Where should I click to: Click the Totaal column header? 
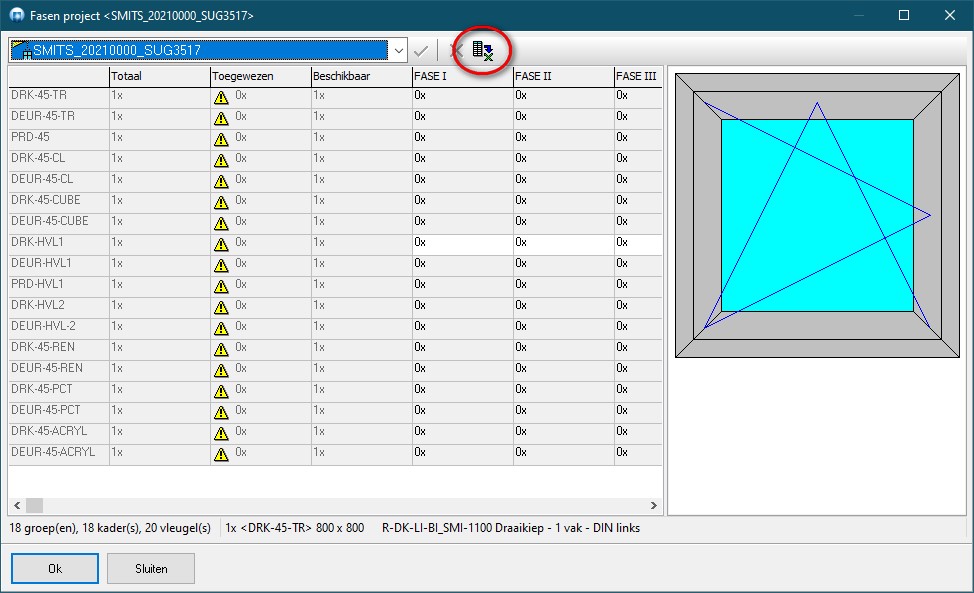pyautogui.click(x=160, y=76)
